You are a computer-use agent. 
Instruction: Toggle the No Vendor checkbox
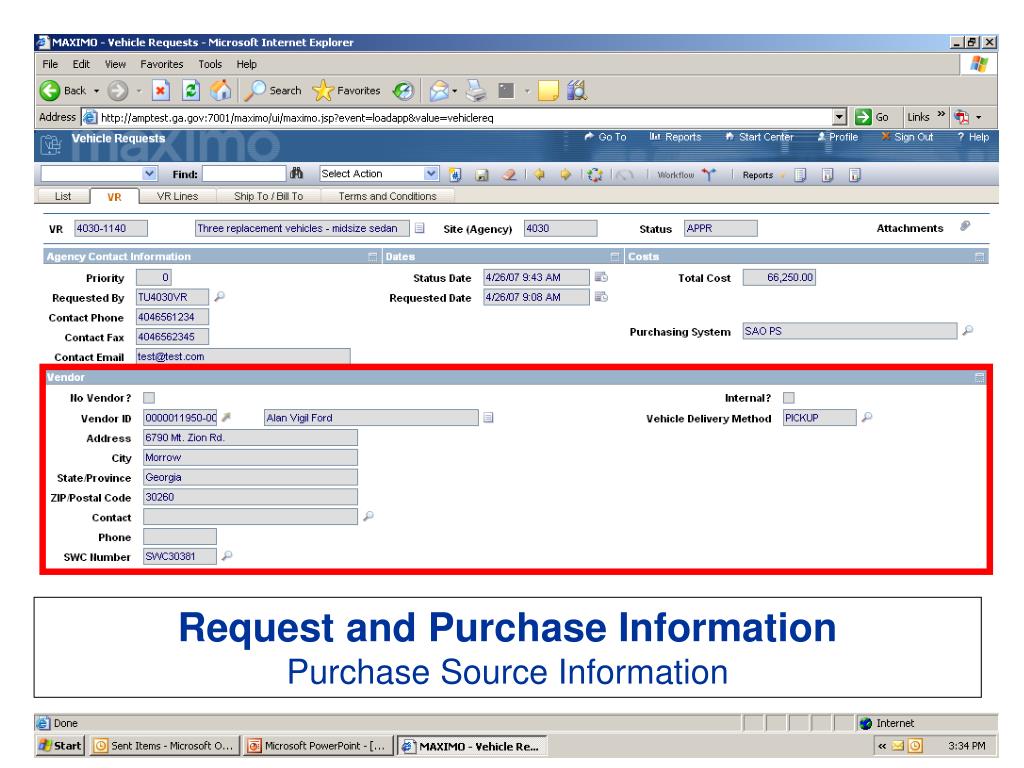coord(149,398)
